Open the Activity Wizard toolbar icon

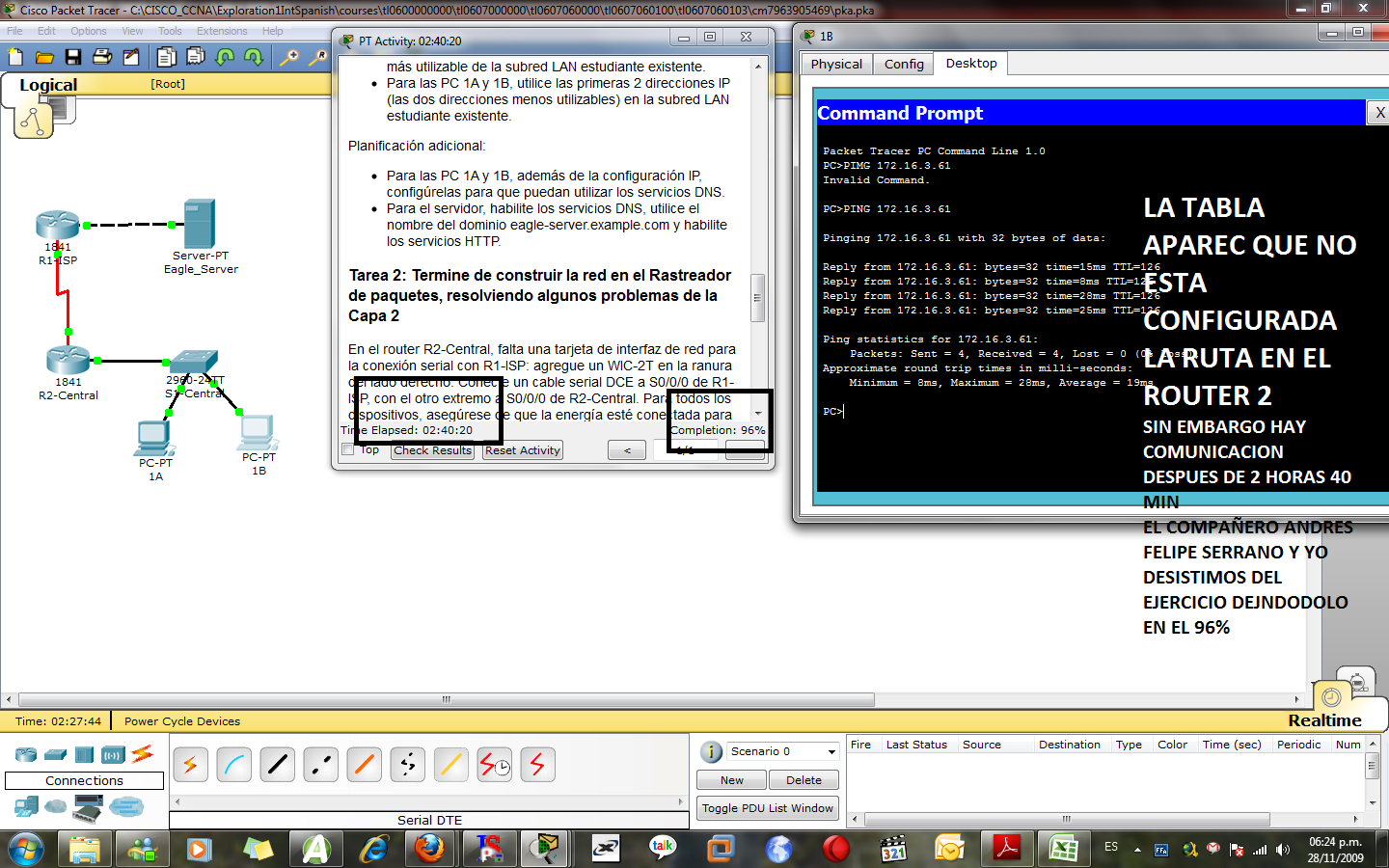[x=131, y=58]
